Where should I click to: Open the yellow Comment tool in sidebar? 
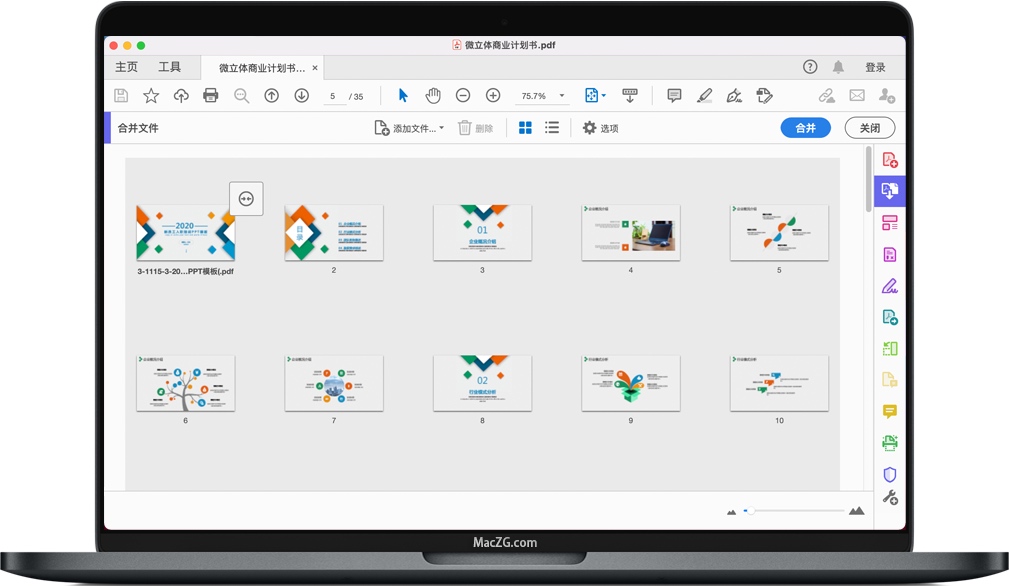pyautogui.click(x=889, y=412)
